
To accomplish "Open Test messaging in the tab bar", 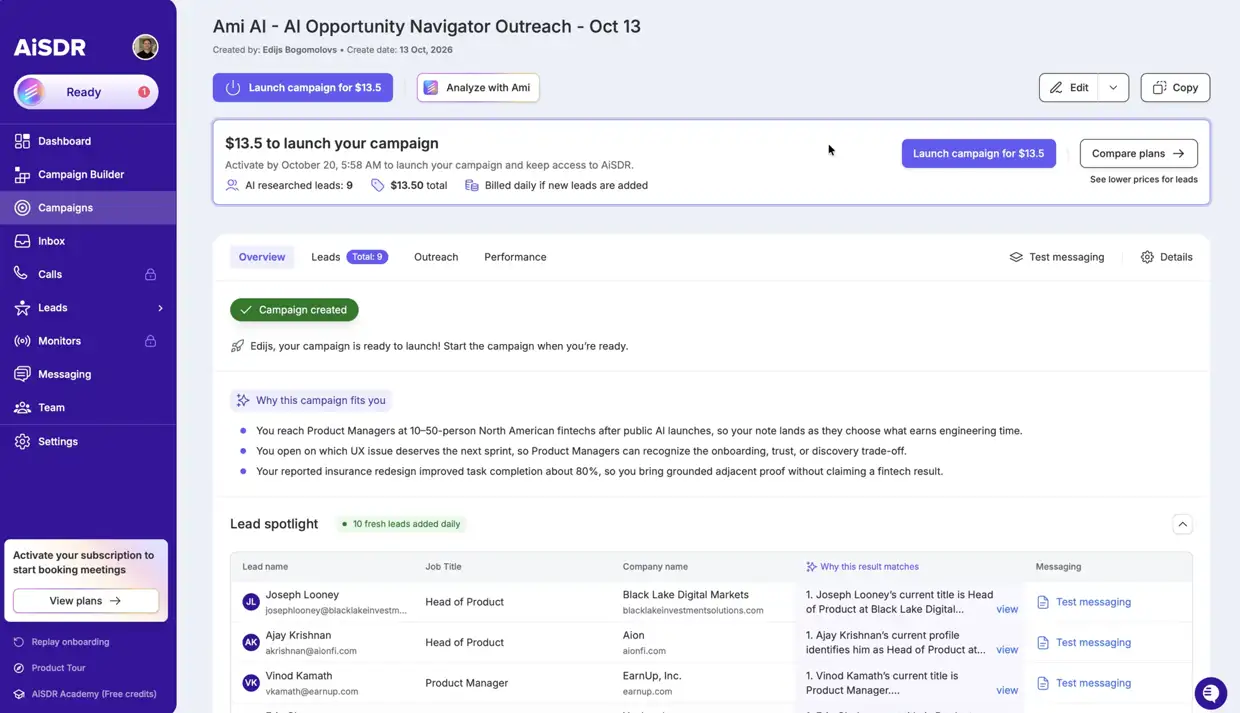I will point(1057,257).
